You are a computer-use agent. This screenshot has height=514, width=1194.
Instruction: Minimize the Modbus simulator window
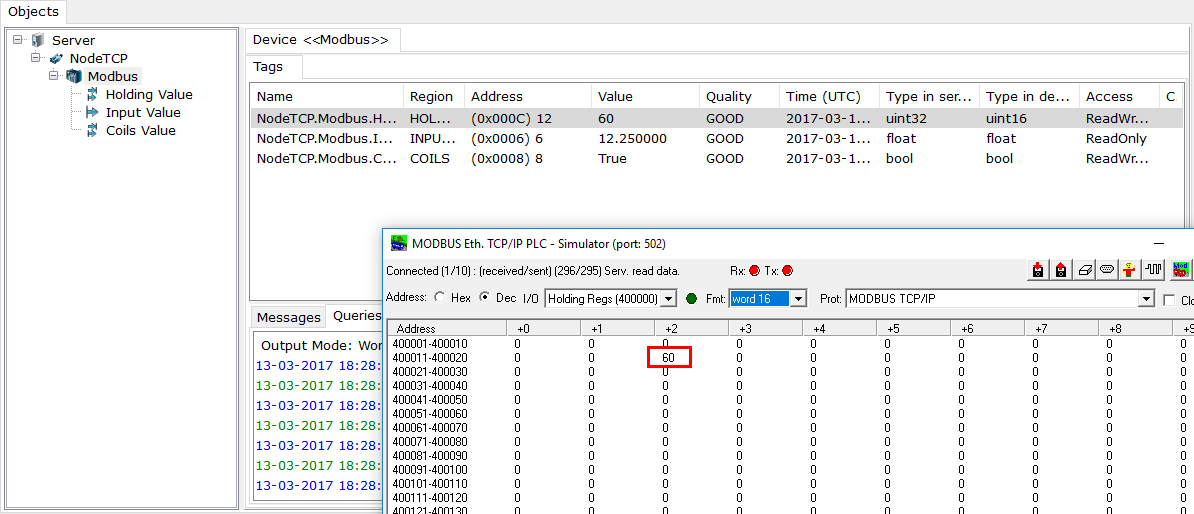[1160, 243]
